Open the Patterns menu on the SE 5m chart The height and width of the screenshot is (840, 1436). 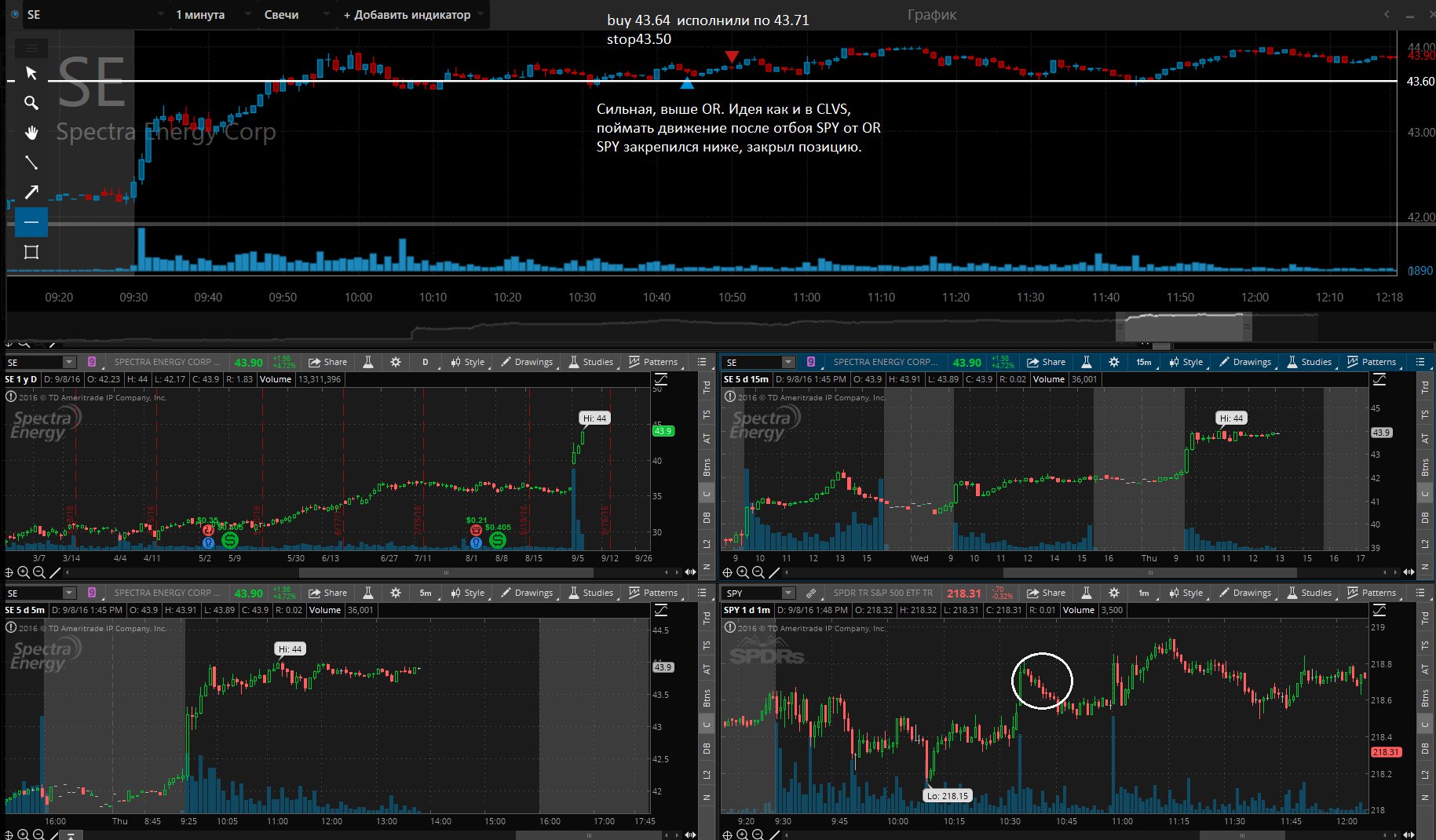click(x=653, y=593)
